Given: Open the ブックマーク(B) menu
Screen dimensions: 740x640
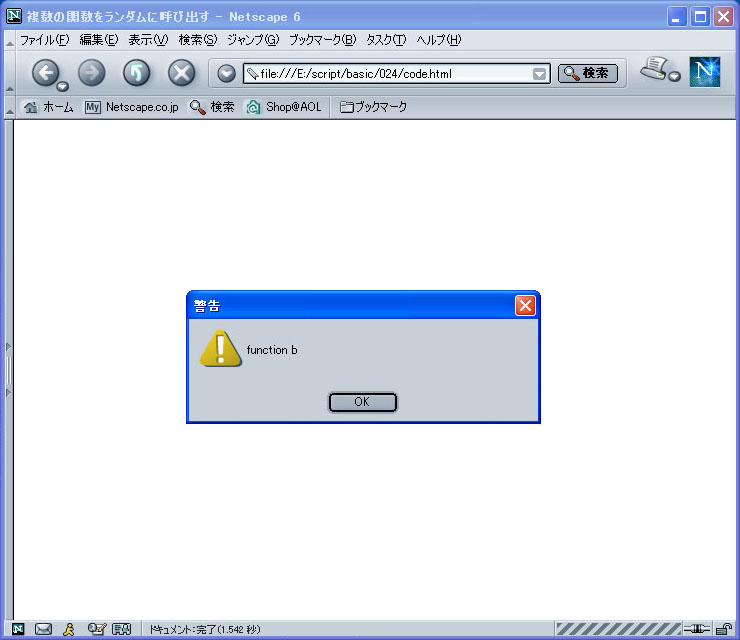Looking at the screenshot, I should [322, 40].
